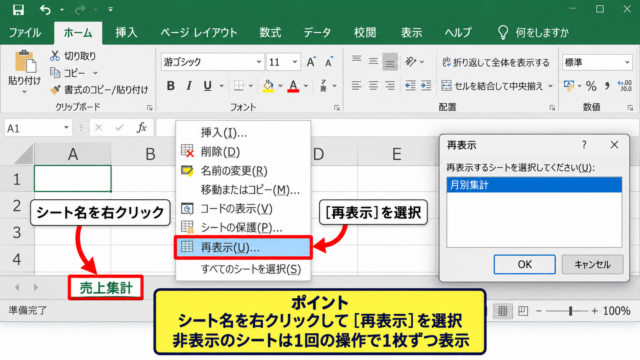Toggle Bold formatting
Screen dimensions: 640x360
point(171,86)
